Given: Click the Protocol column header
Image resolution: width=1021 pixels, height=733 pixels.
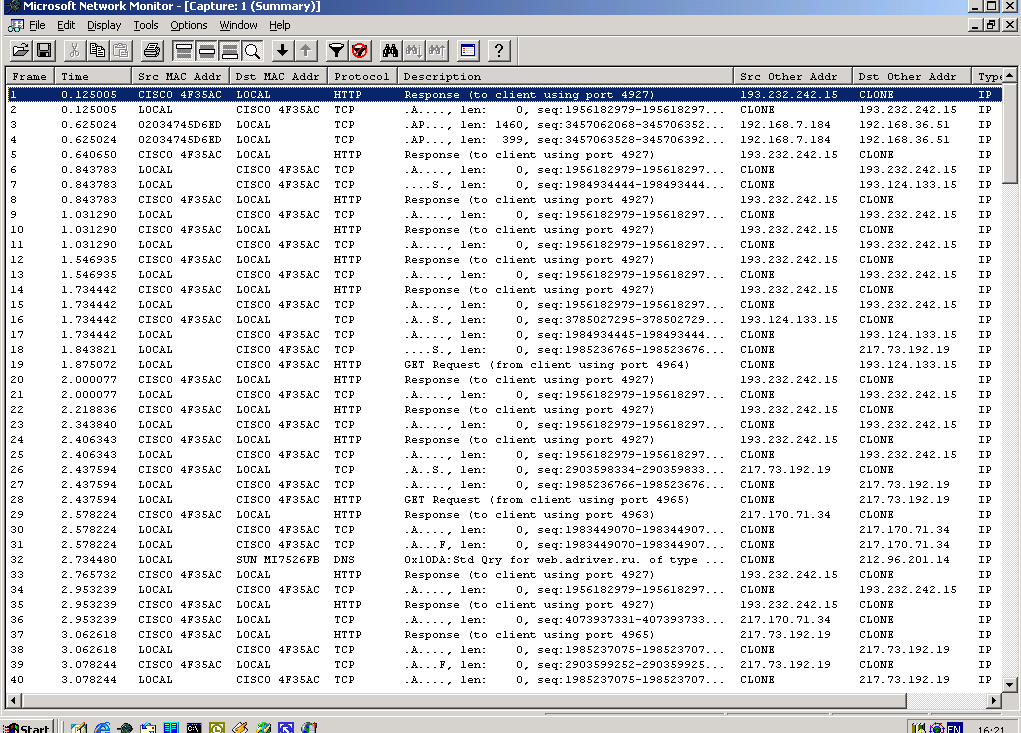Looking at the screenshot, I should click(362, 76).
